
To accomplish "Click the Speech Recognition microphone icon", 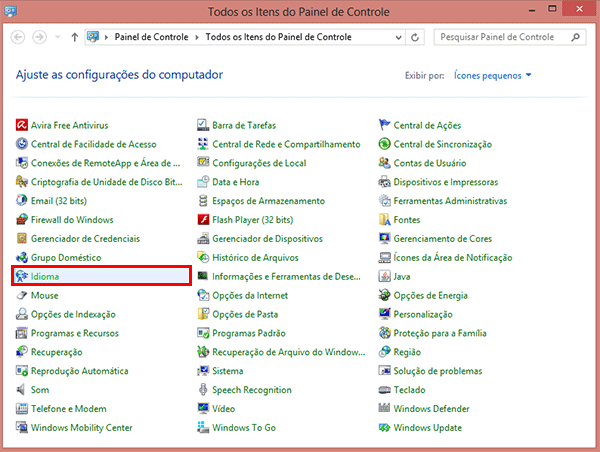I will pyautogui.click(x=203, y=390).
